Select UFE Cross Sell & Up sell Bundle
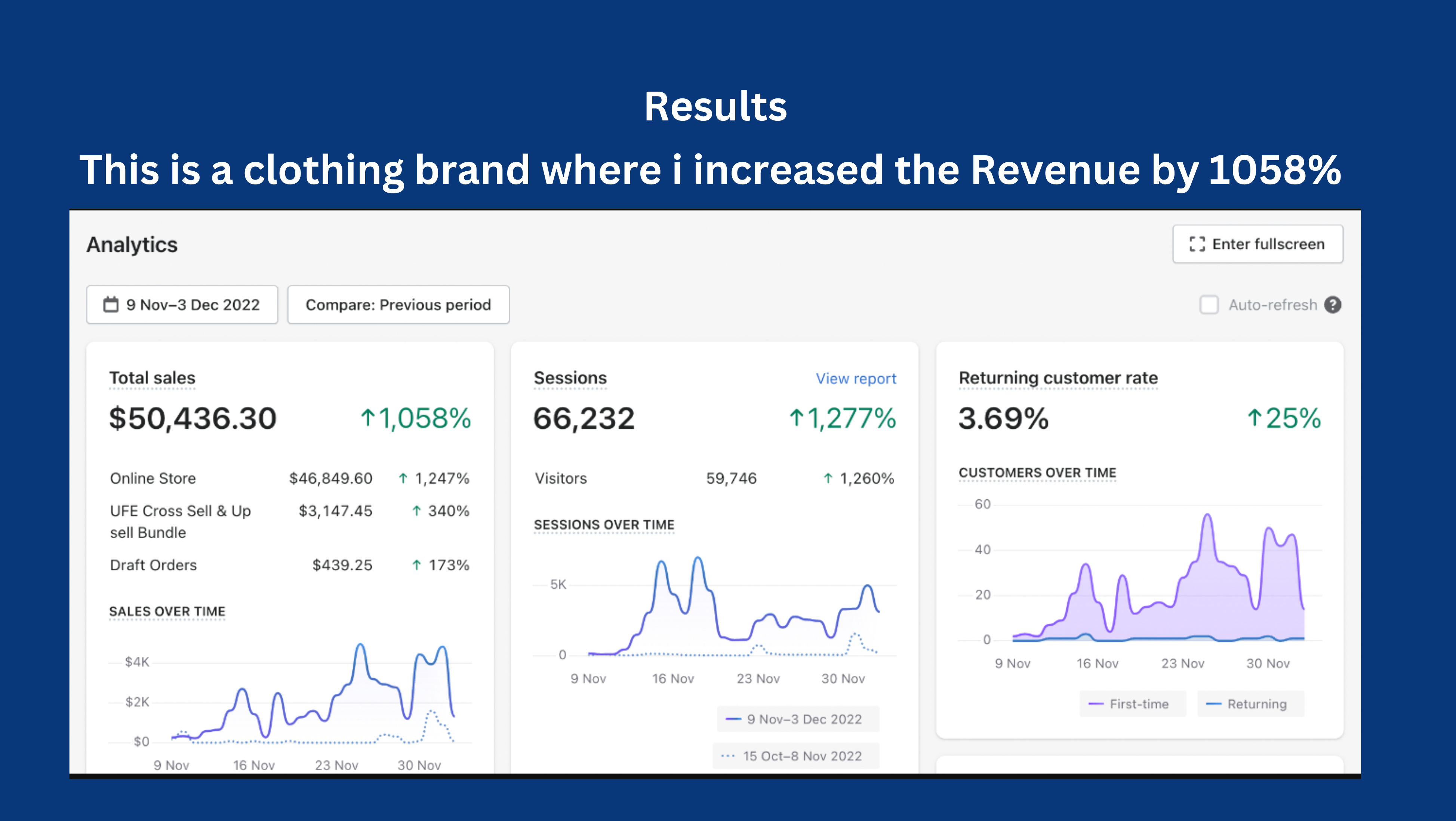Screen dimensions: 1456x821 pyautogui.click(x=180, y=522)
